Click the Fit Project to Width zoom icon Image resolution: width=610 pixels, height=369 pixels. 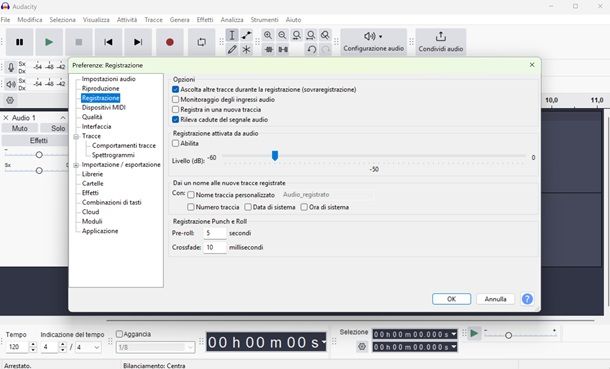(x=311, y=35)
